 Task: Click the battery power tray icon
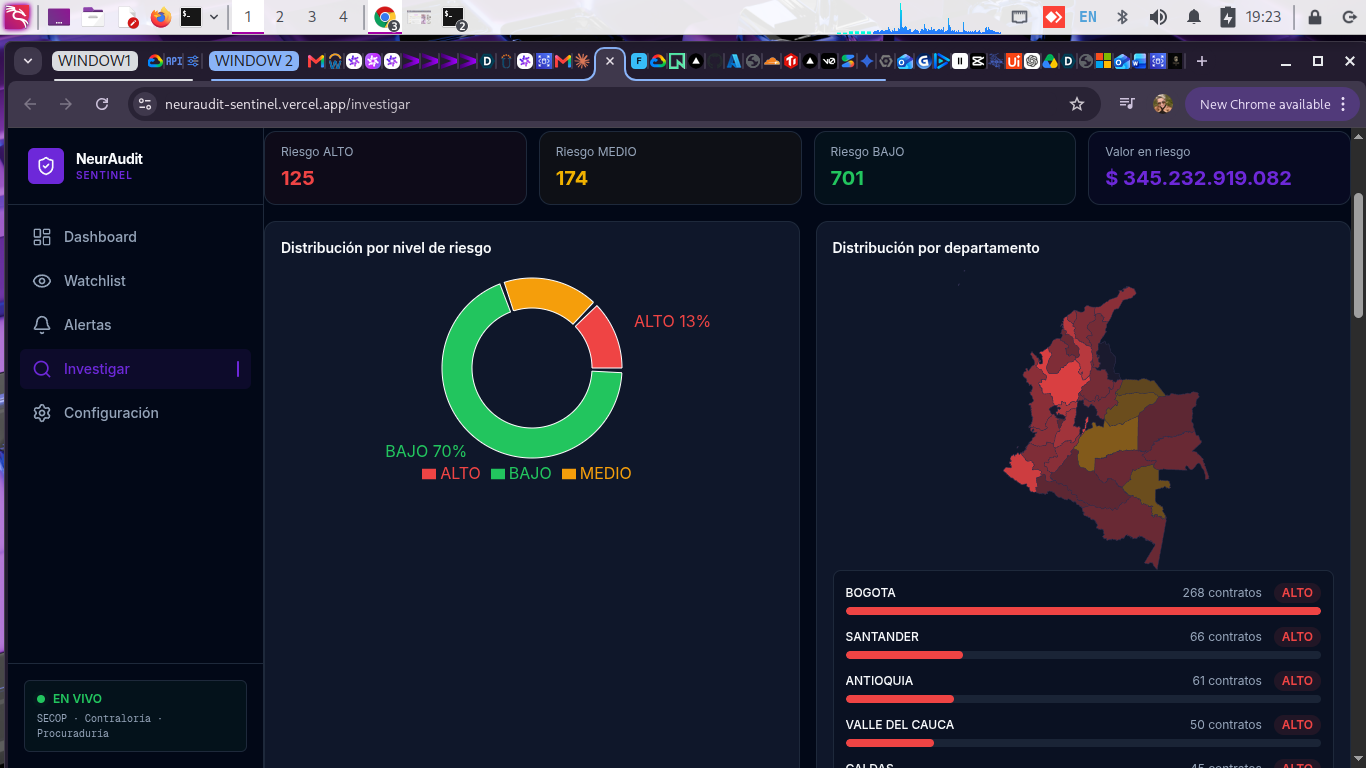coord(1228,17)
